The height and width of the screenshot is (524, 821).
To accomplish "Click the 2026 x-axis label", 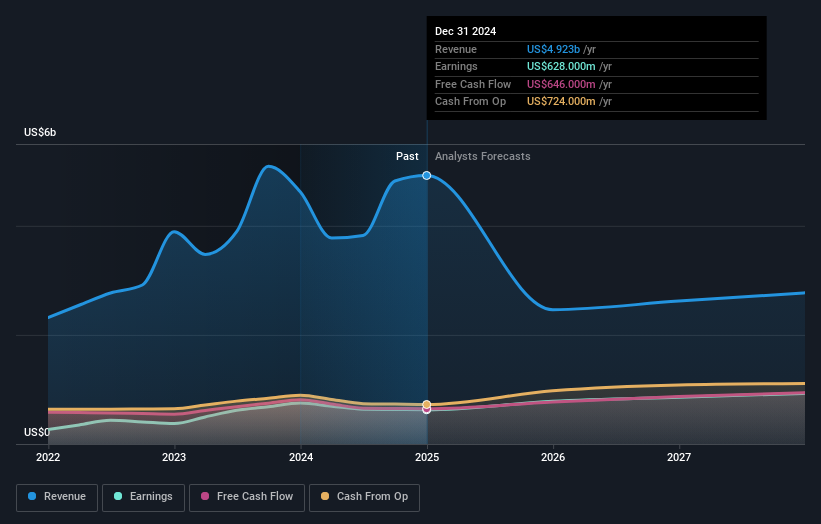I will [x=553, y=458].
